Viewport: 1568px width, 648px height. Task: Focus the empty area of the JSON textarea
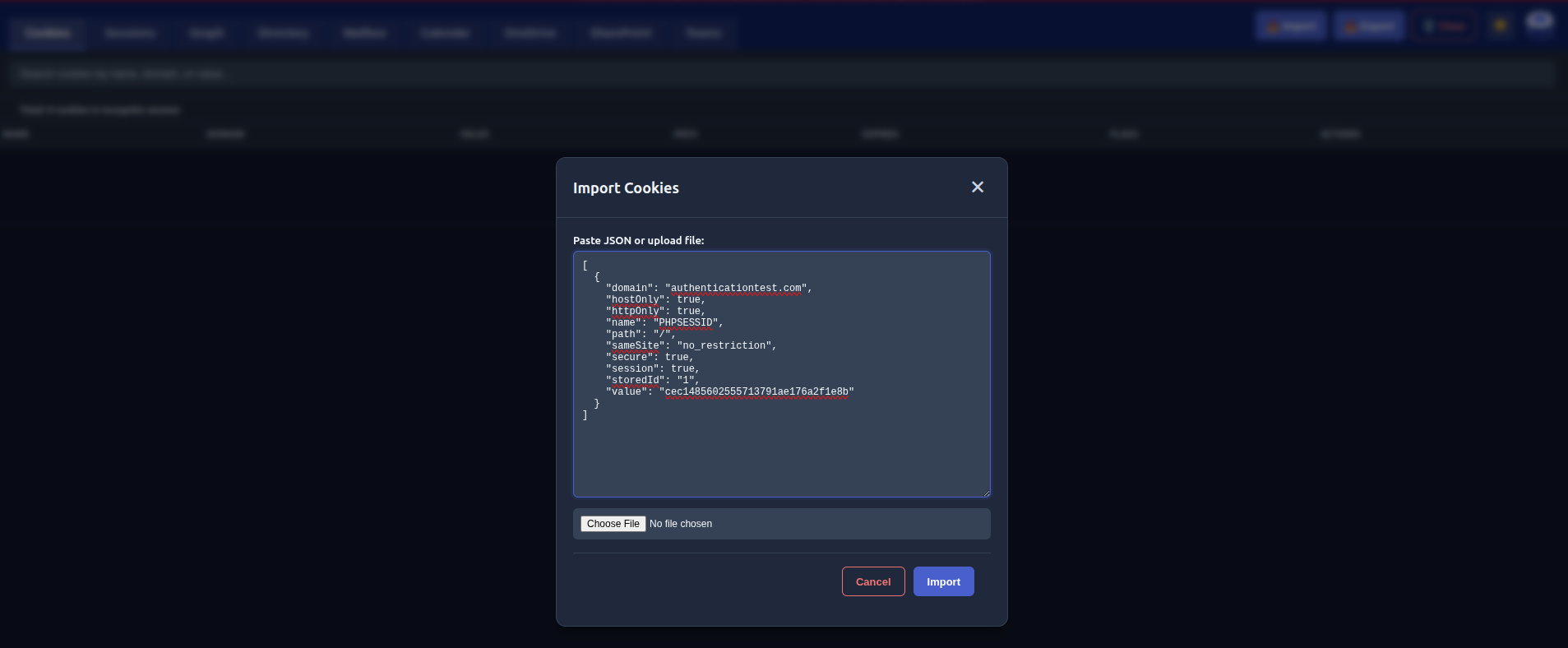[x=781, y=456]
